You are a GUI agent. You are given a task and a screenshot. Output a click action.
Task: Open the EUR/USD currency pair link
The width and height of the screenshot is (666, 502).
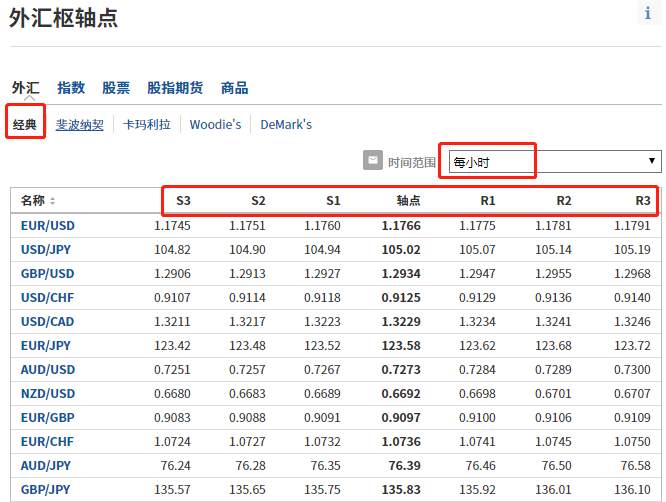[48, 226]
